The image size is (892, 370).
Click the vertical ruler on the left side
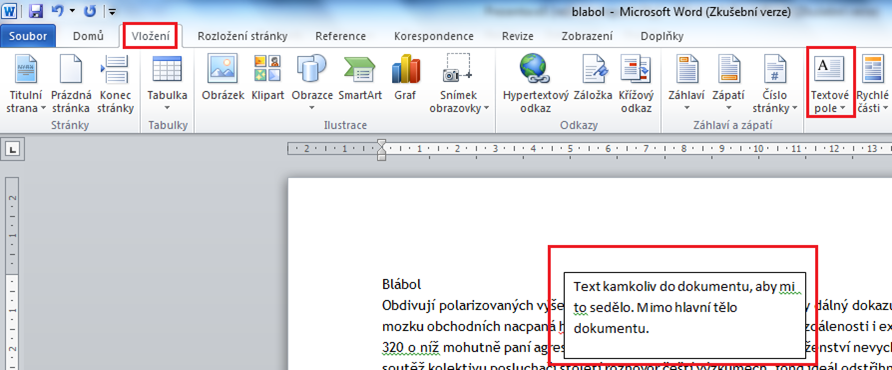pos(12,273)
